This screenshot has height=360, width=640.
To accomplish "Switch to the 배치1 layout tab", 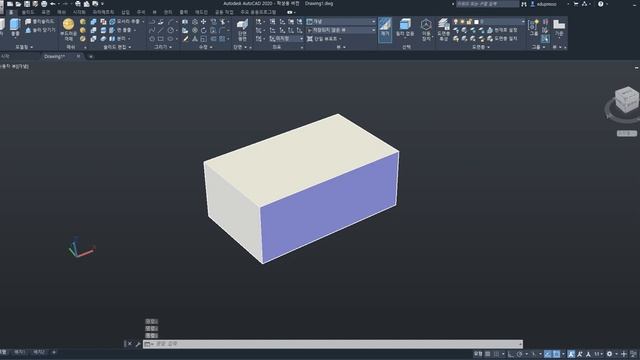I will pos(19,352).
